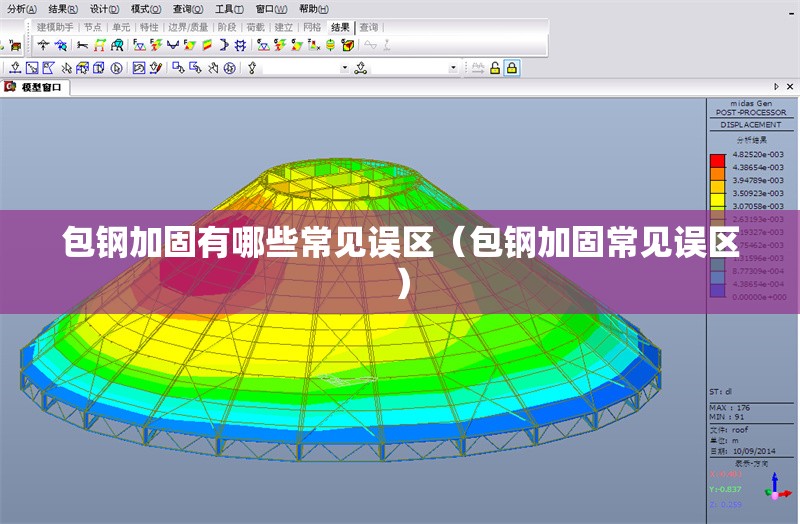The height and width of the screenshot is (524, 800).
Task: Switch to the 建立 tab
Action: pos(284,27)
